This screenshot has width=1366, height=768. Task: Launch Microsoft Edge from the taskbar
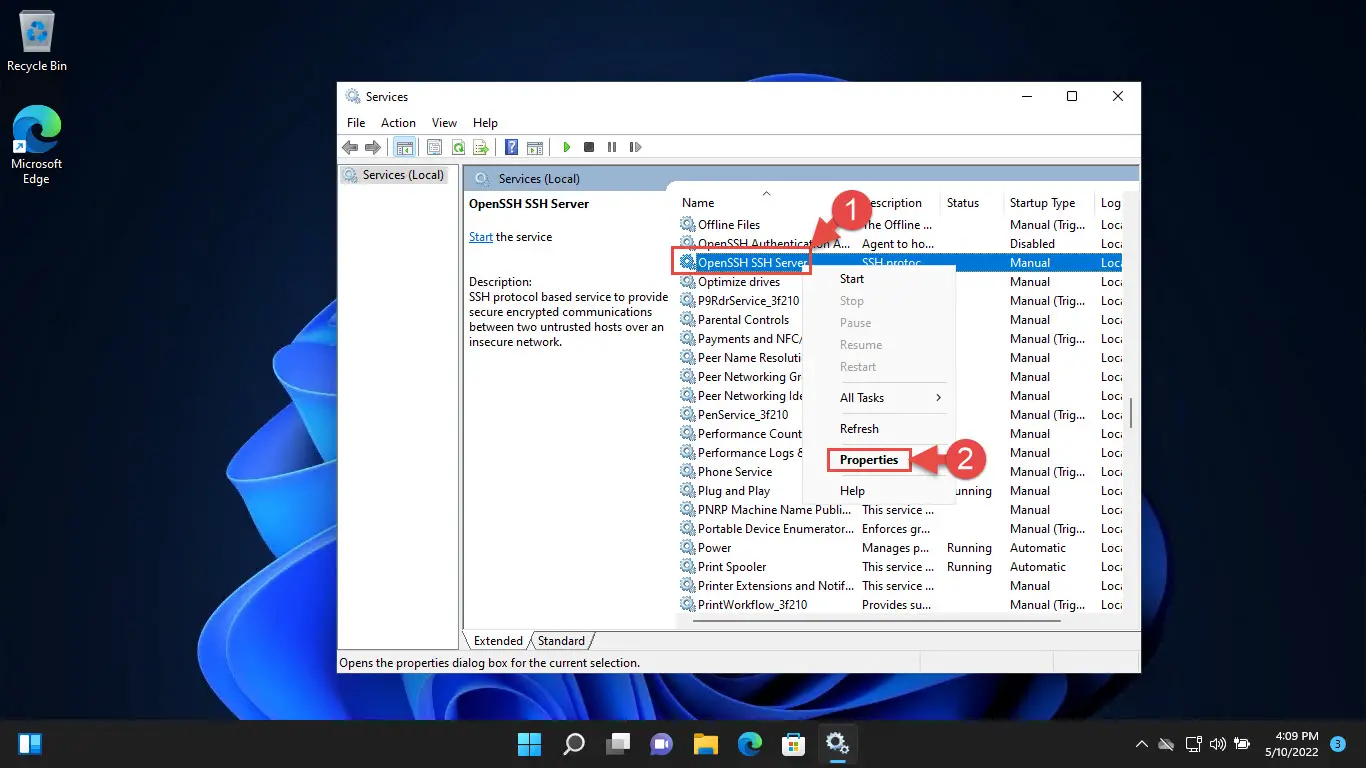click(750, 744)
